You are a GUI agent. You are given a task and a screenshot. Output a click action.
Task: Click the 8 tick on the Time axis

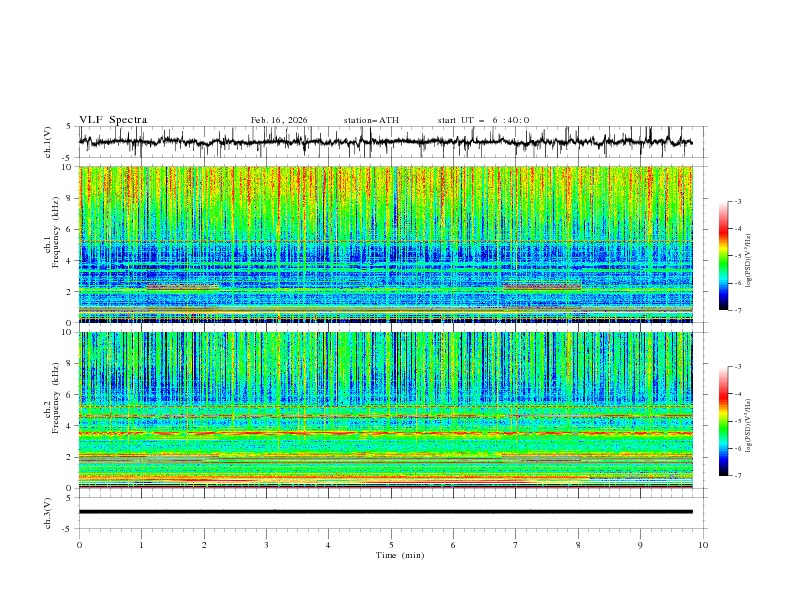[x=578, y=545]
